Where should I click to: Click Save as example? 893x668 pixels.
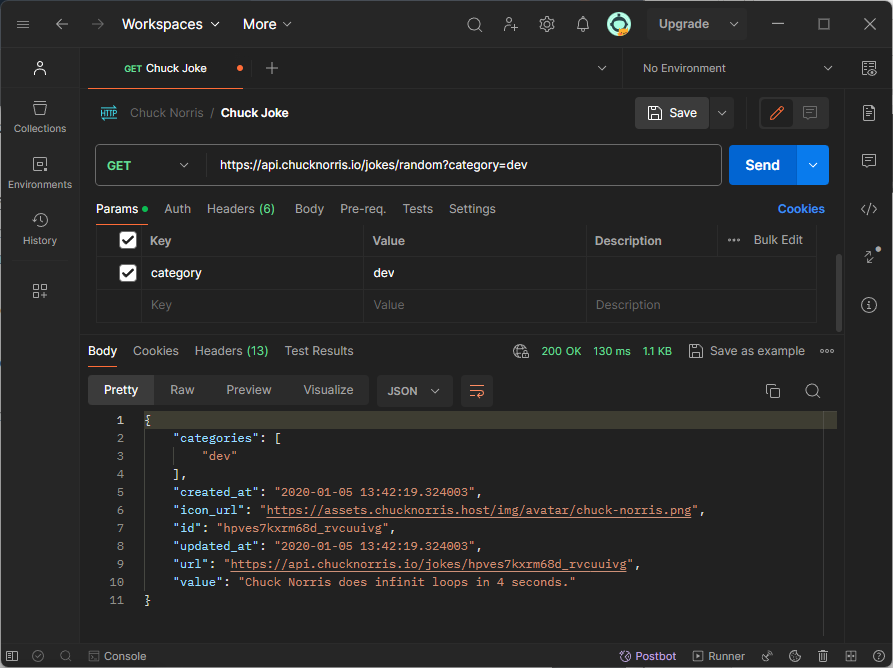coord(747,351)
